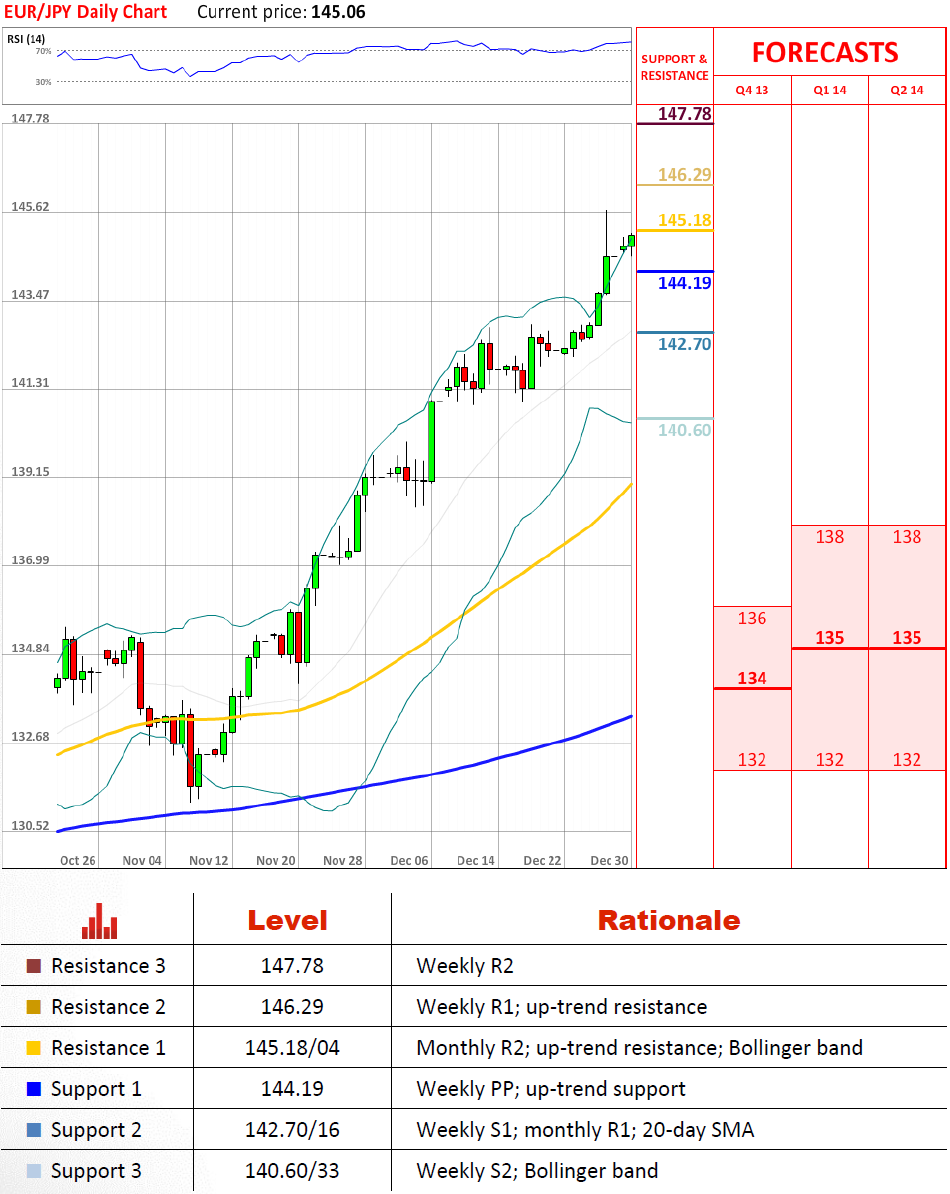This screenshot has width=950, height=1194.
Task: Click the 145.18 resistance level label
Action: point(684,220)
